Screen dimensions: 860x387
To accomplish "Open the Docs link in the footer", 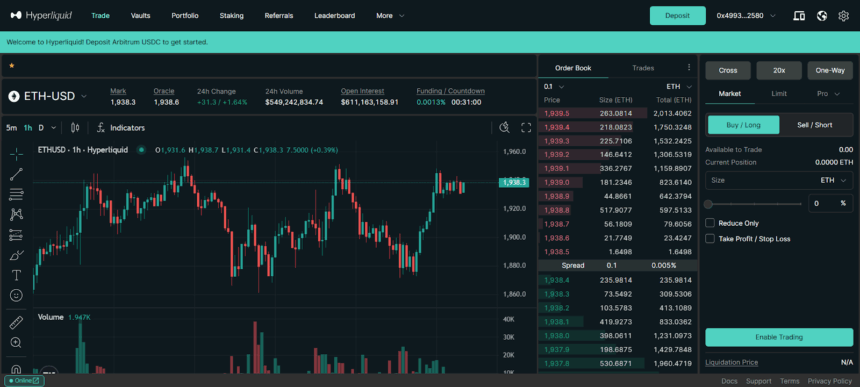I will [x=729, y=381].
